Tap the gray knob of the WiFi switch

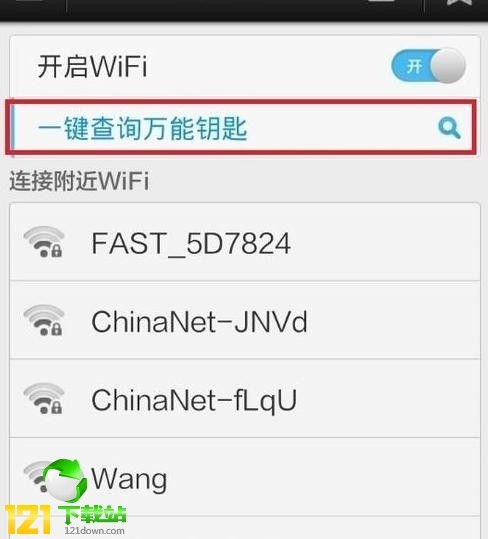448,66
